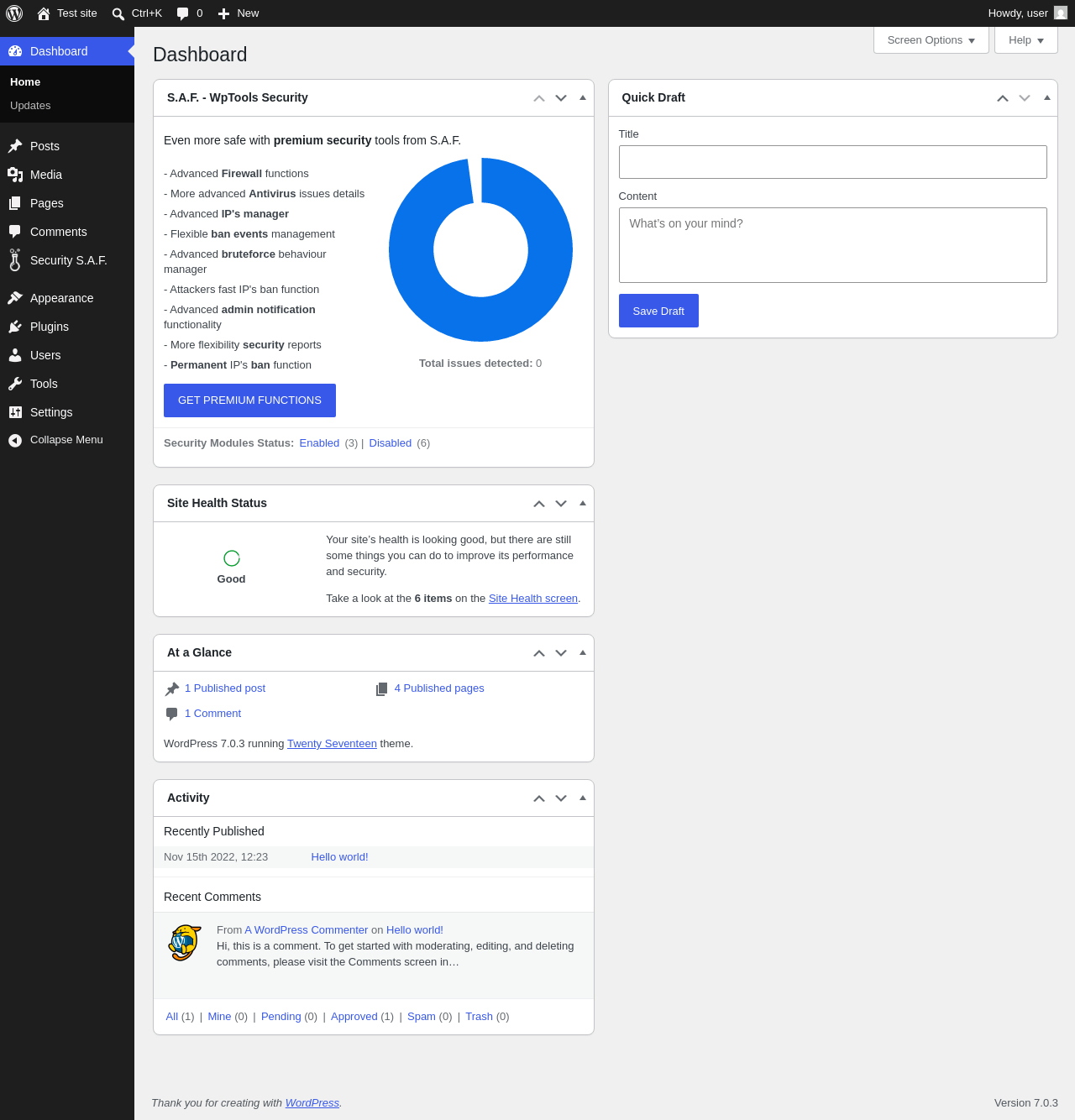
Task: Click the Security S.A.F. flask icon
Action: tap(15, 260)
